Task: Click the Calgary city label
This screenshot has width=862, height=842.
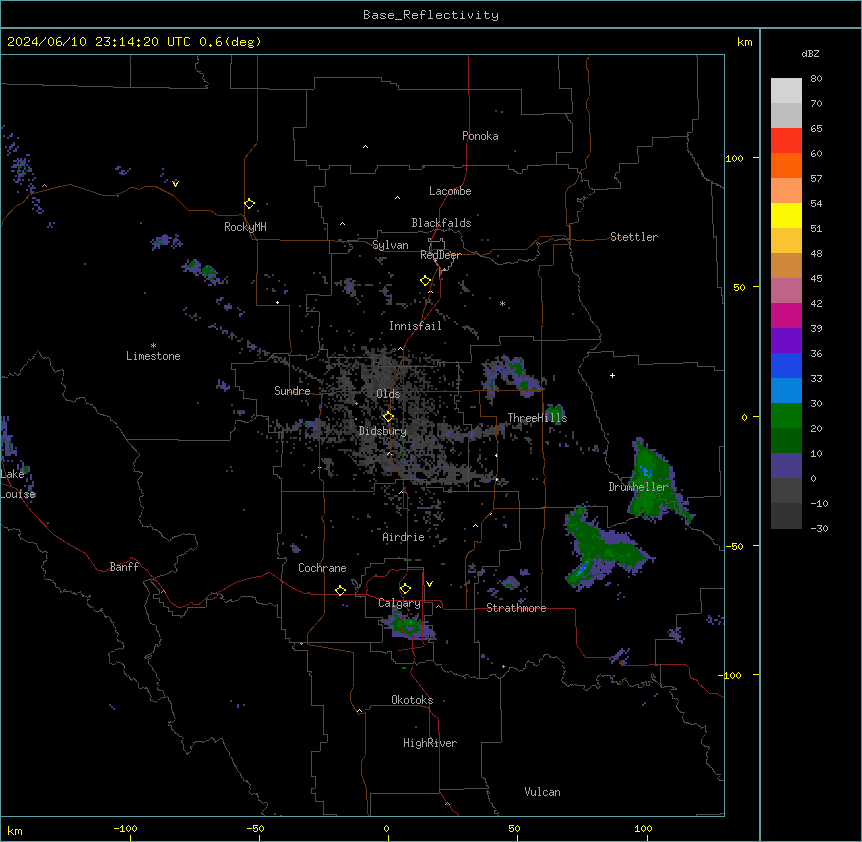Action: coord(399,603)
